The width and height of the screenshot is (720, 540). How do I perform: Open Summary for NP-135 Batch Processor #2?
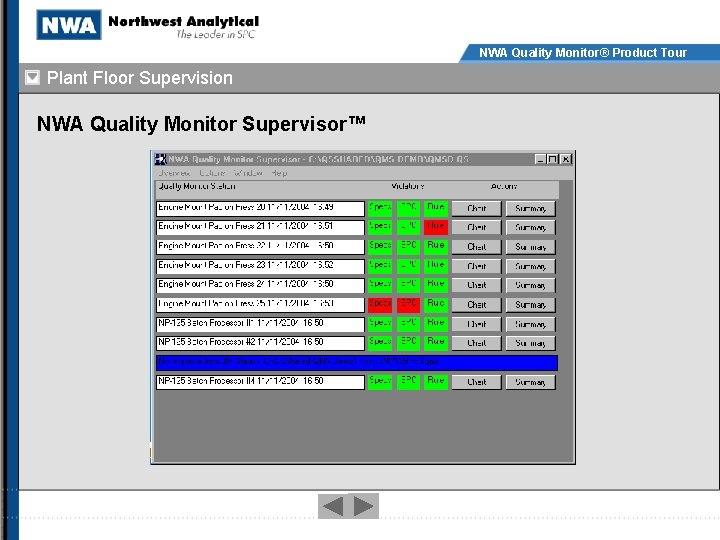530,343
